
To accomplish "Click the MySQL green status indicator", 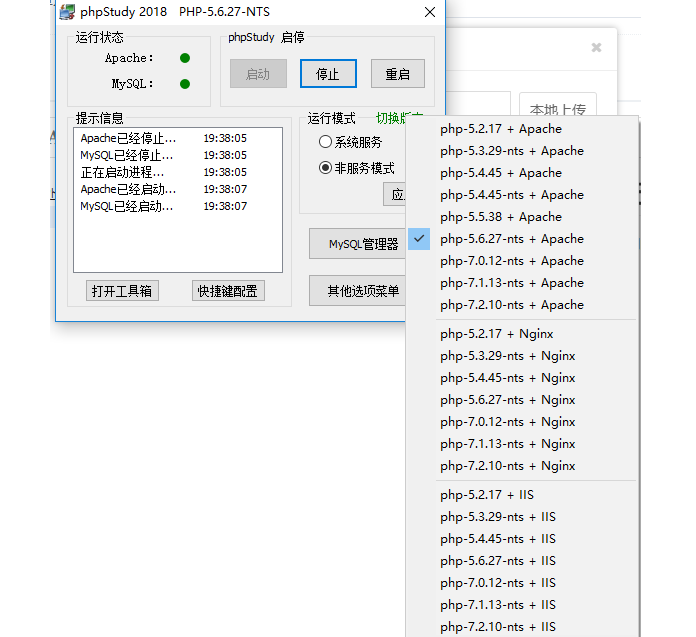I will [185, 84].
